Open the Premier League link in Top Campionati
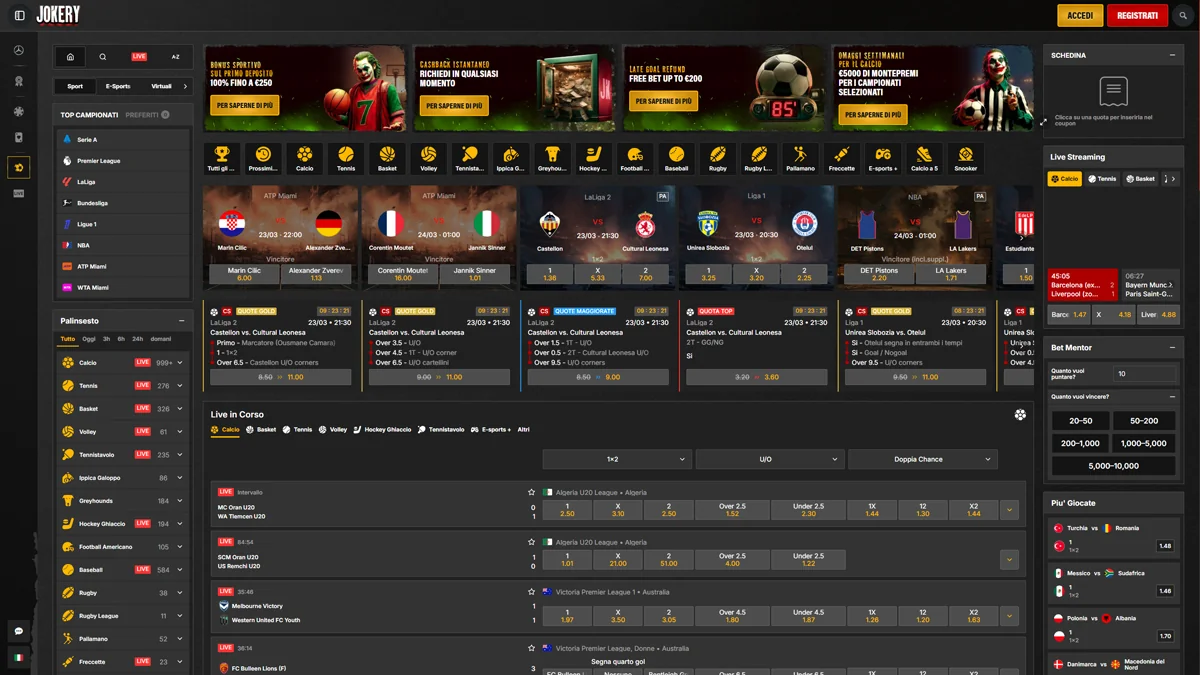This screenshot has height=675, width=1200. point(124,161)
